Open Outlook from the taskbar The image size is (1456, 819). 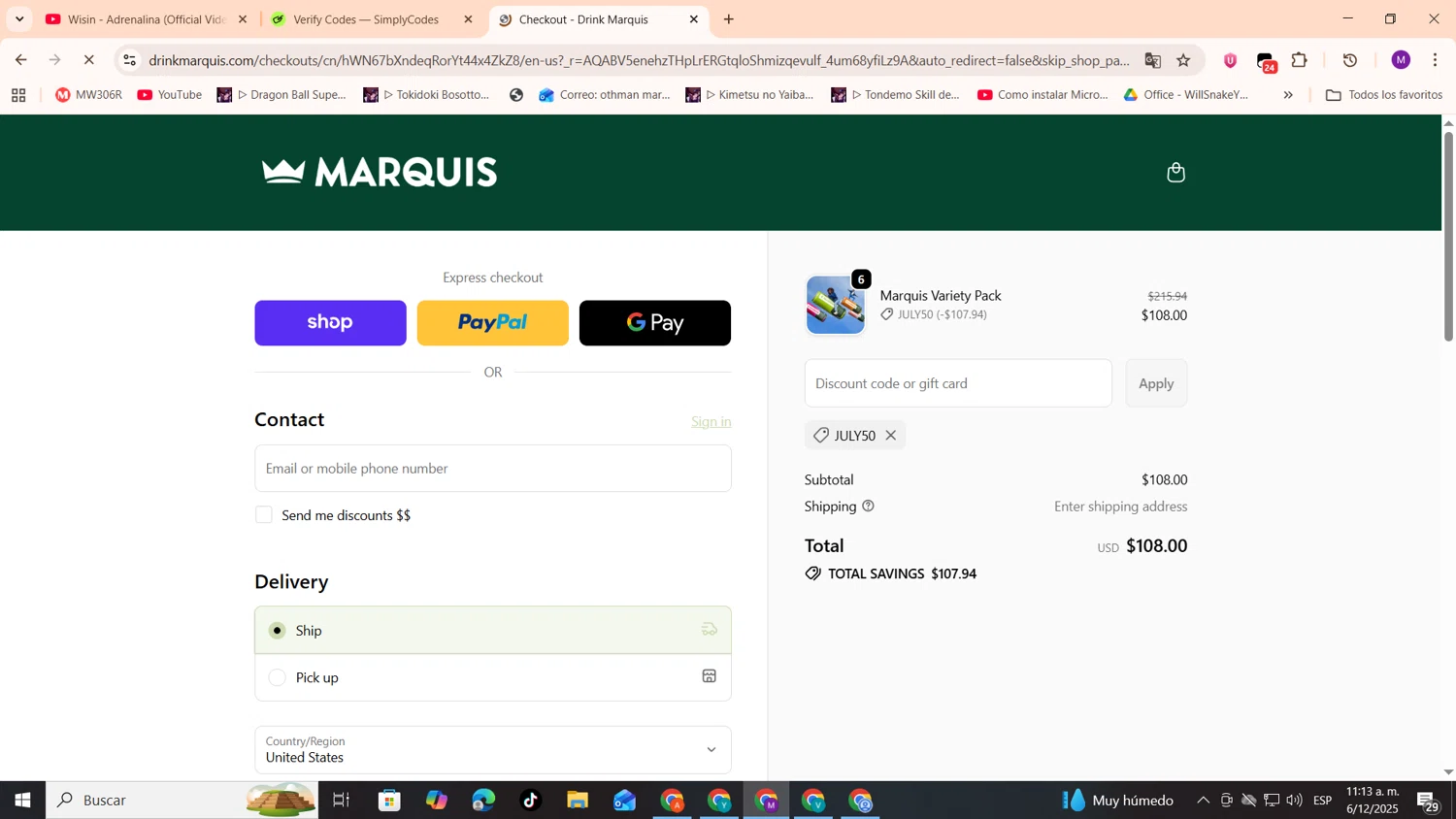click(624, 801)
